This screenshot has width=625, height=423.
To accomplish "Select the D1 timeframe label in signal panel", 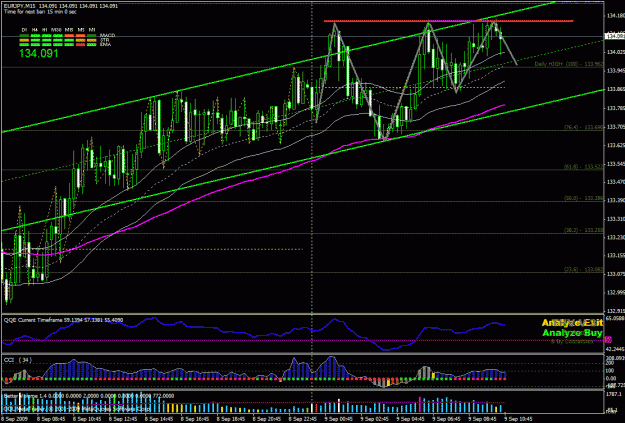I will click(x=24, y=30).
